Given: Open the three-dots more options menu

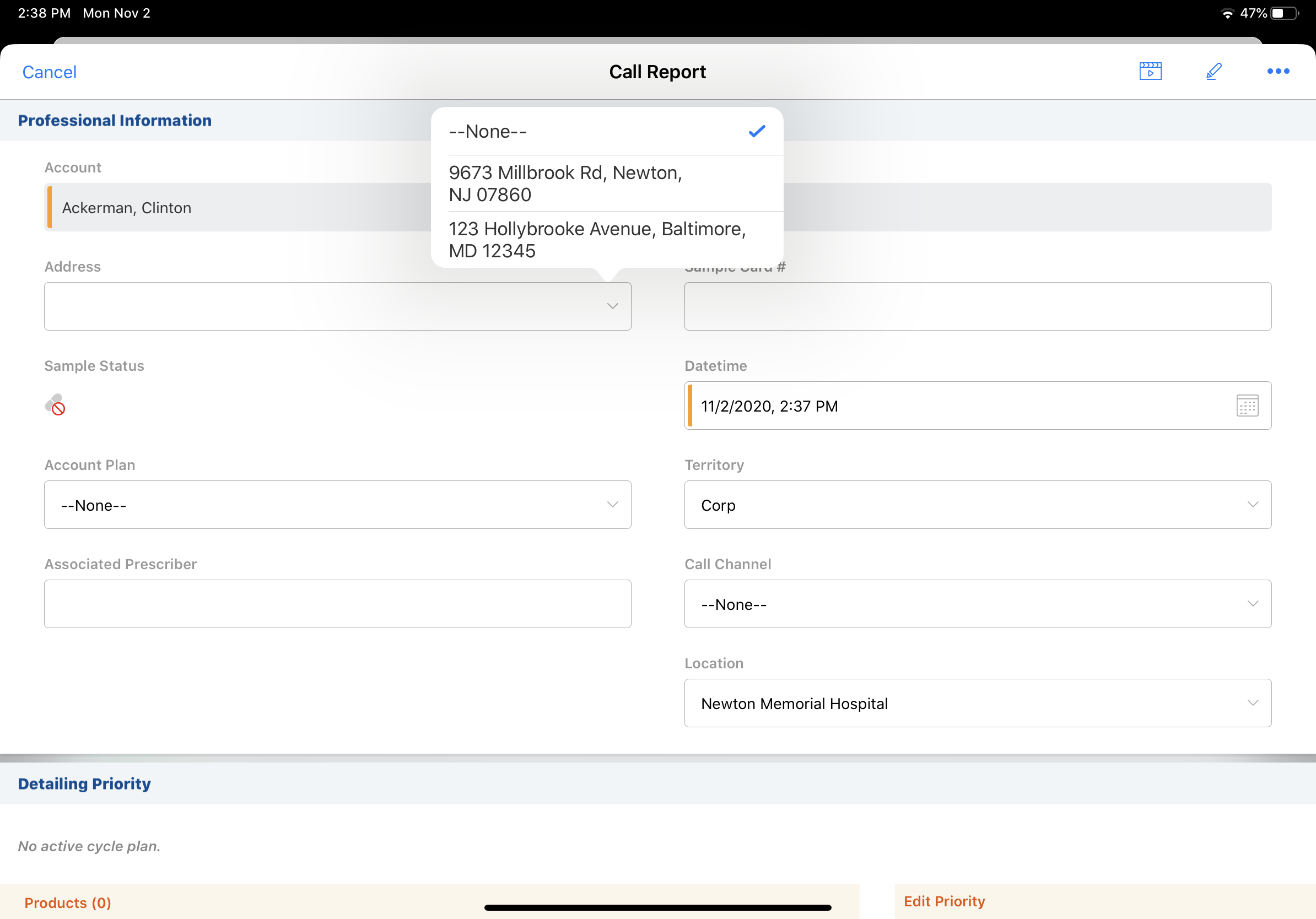Looking at the screenshot, I should [x=1277, y=72].
